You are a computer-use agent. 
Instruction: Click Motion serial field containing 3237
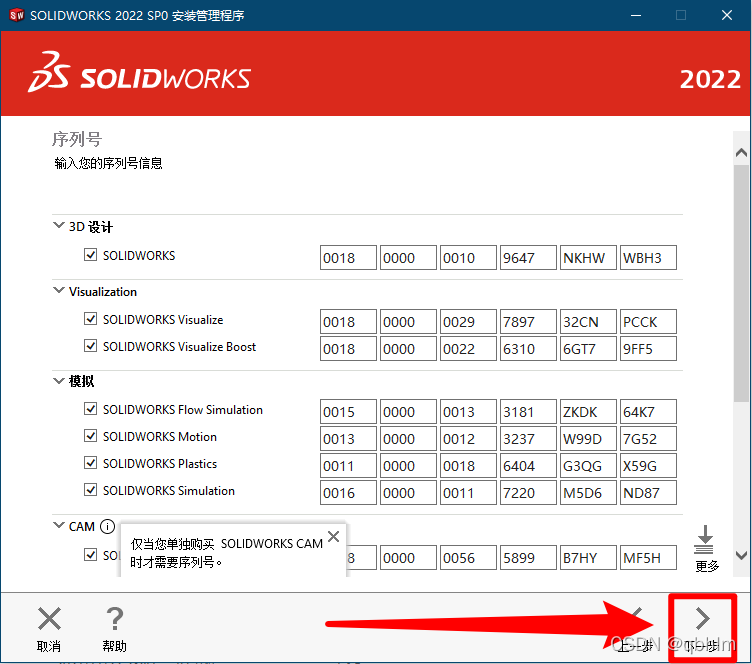pyautogui.click(x=528, y=439)
